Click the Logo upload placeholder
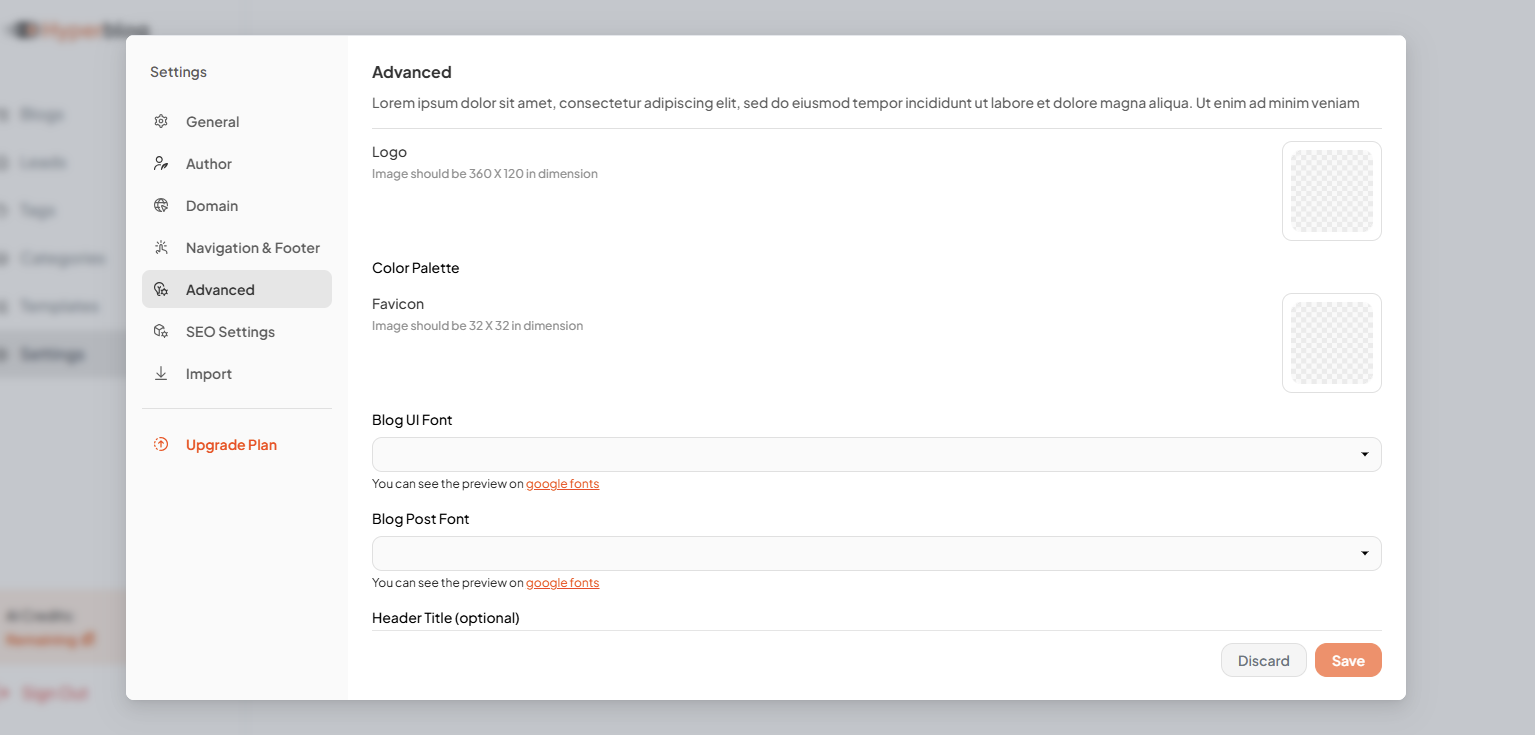This screenshot has height=735, width=1535. point(1331,190)
